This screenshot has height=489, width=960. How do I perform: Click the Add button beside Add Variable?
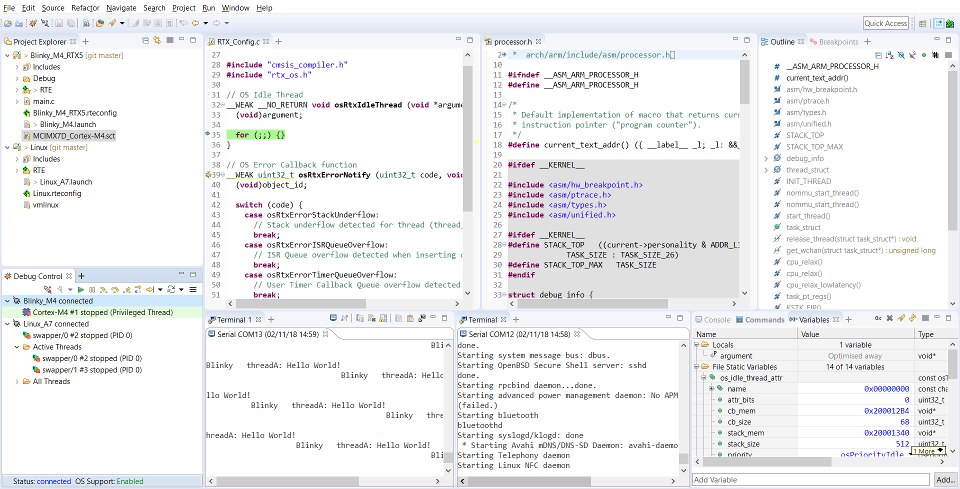[945, 480]
